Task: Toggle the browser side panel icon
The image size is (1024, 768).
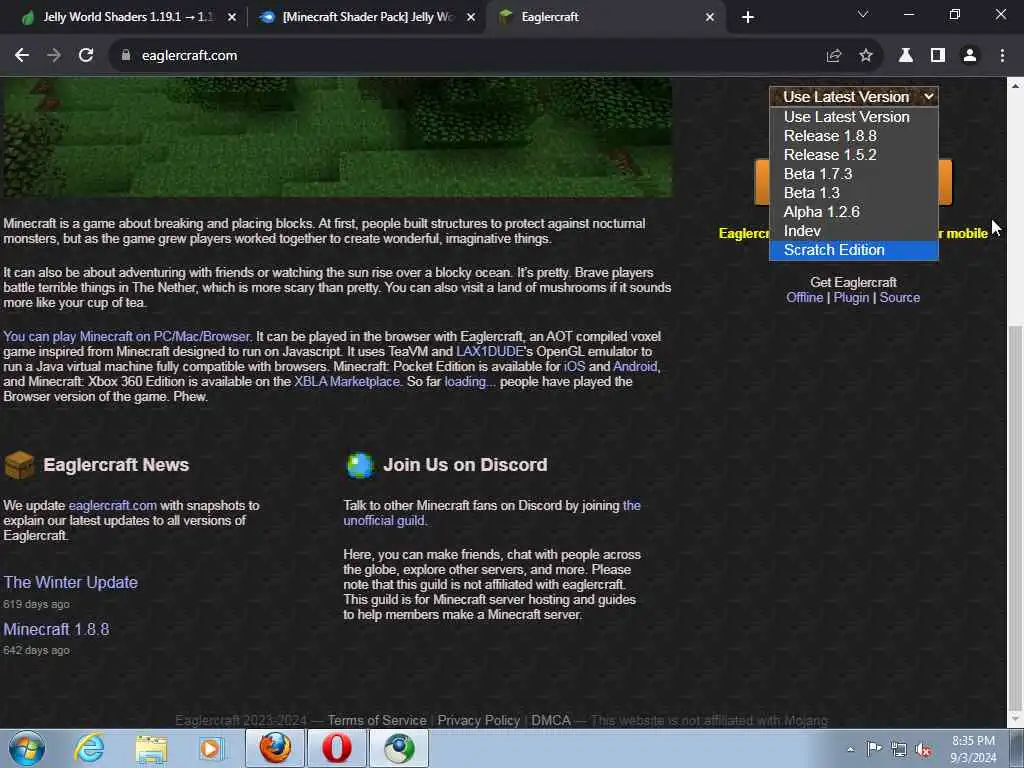Action: tap(938, 56)
